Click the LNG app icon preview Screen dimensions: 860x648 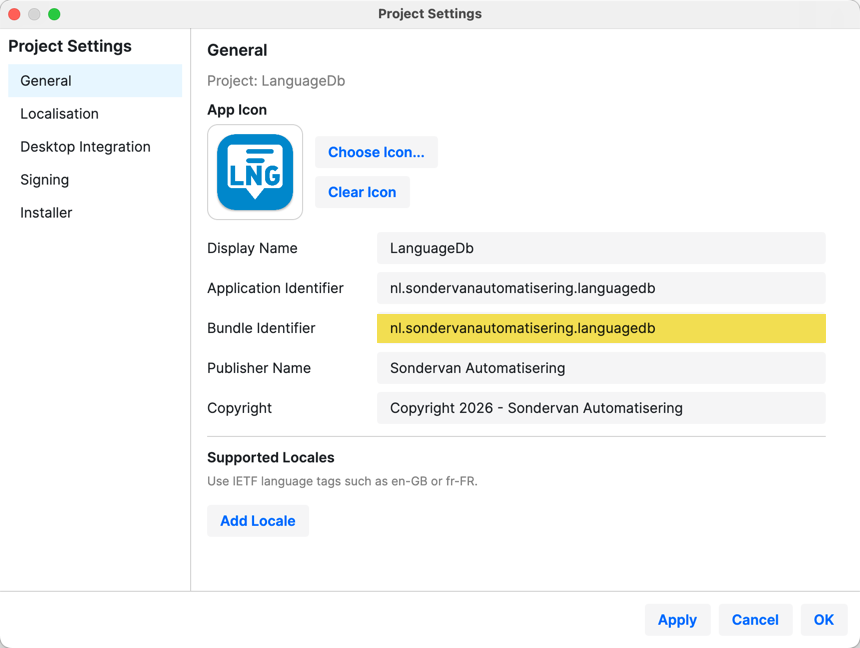255,172
